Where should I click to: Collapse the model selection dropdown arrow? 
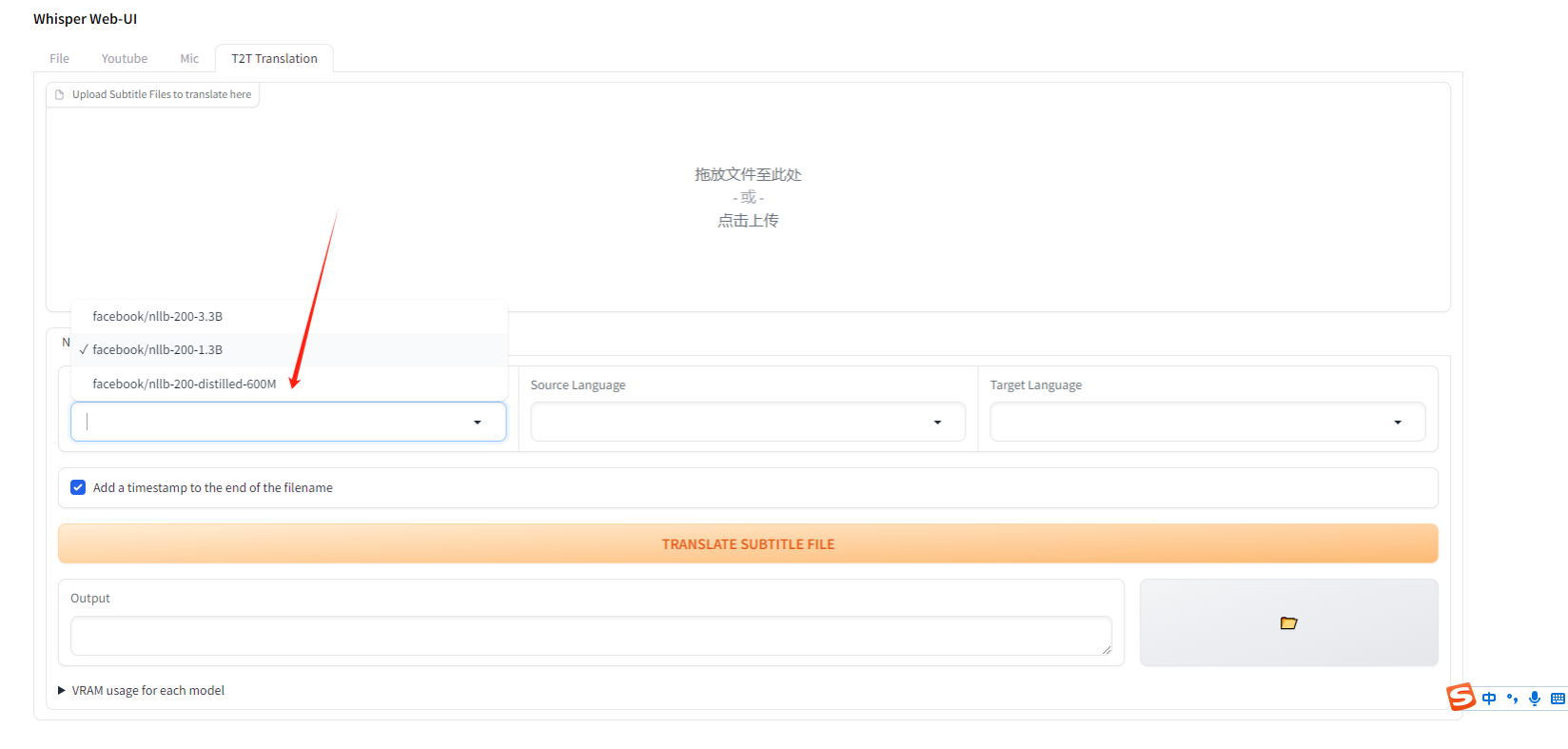478,422
